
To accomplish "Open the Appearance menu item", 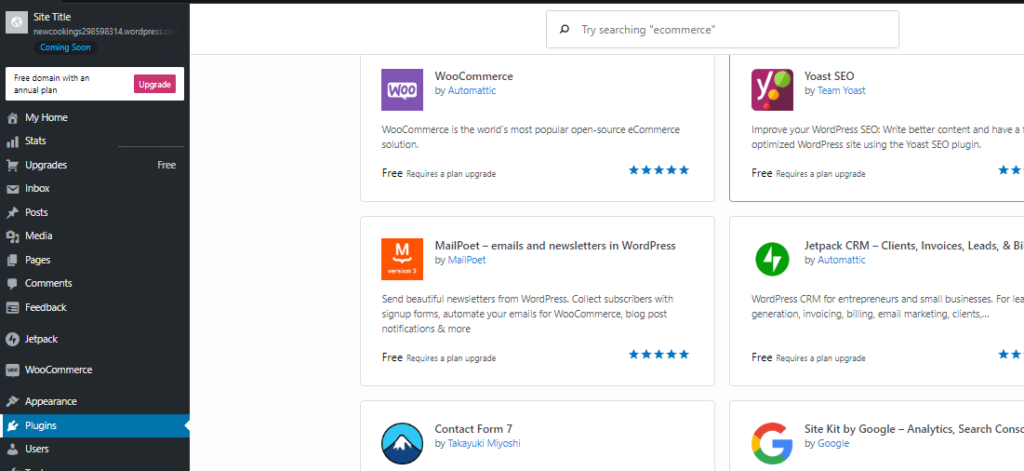I will point(95,401).
